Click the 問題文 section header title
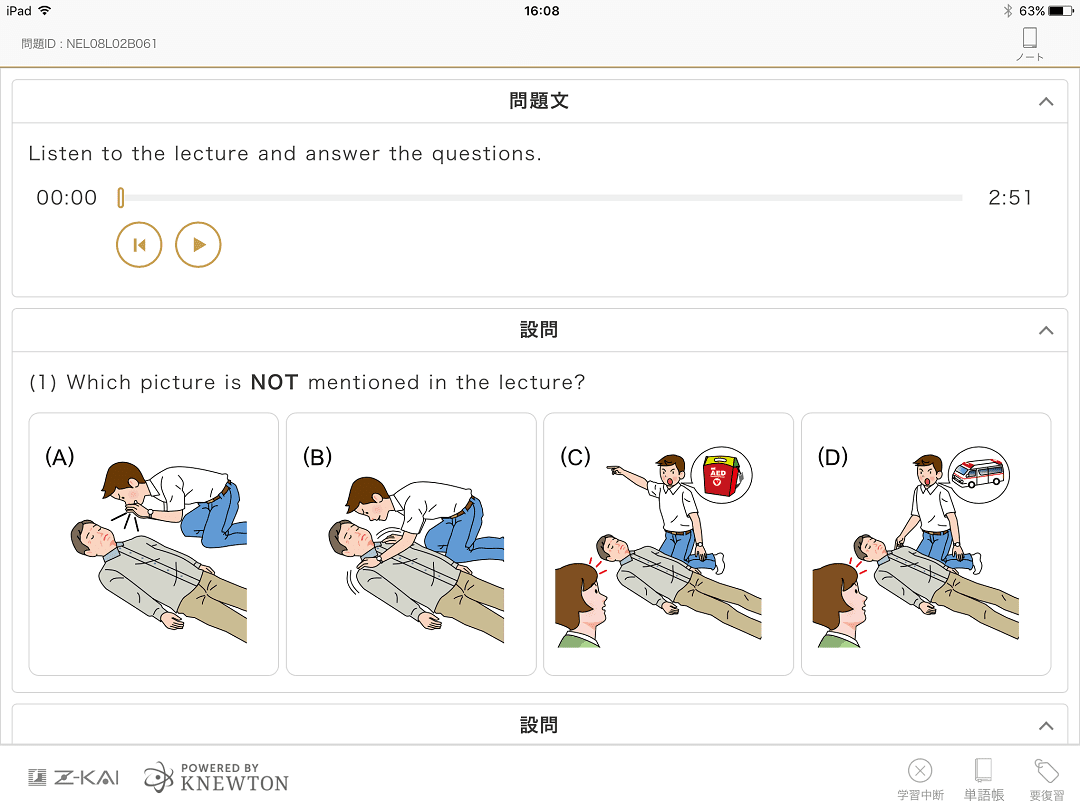Screen dimensions: 1080x810 click(x=539, y=101)
